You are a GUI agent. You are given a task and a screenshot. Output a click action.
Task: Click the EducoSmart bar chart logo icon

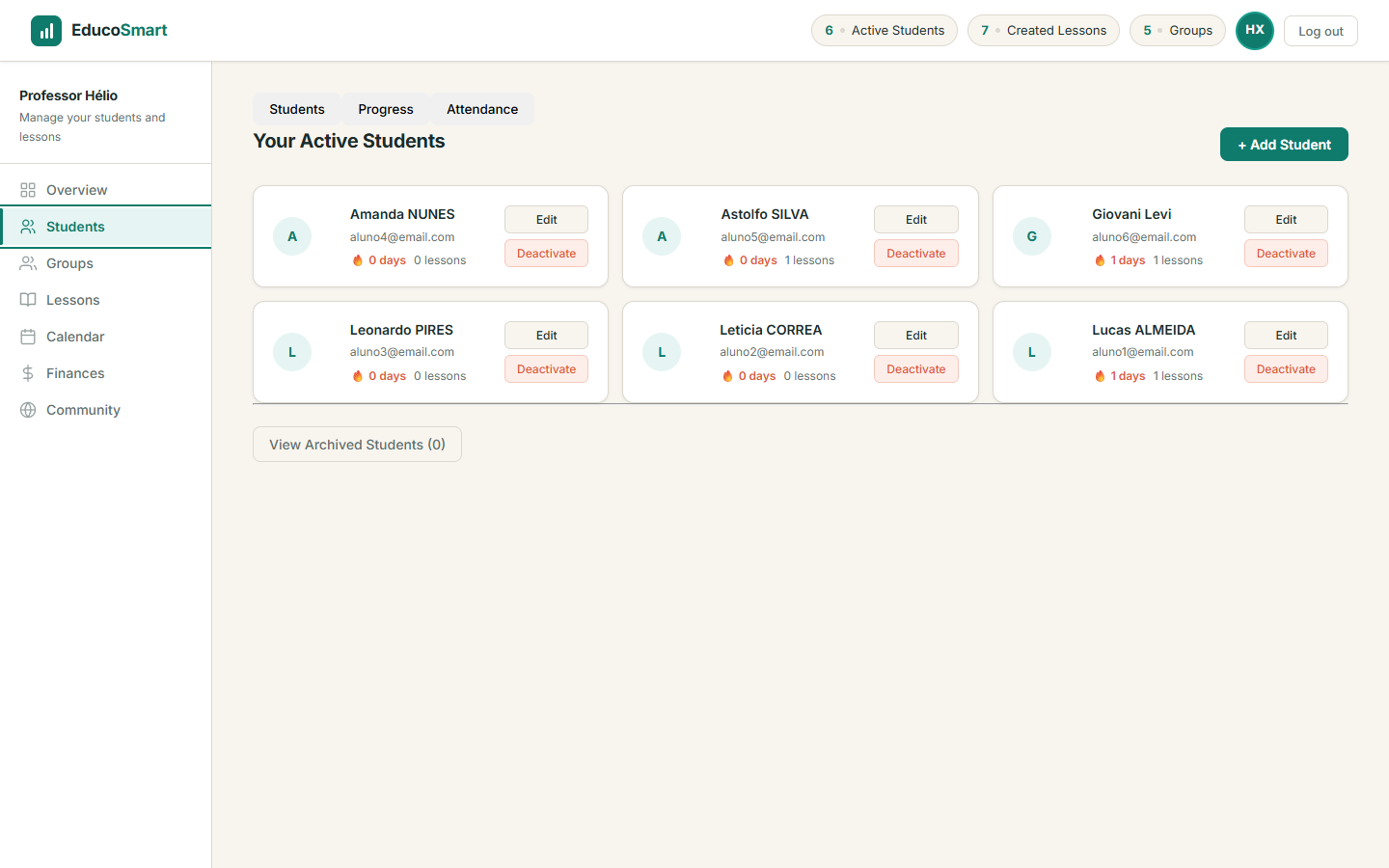[46, 31]
